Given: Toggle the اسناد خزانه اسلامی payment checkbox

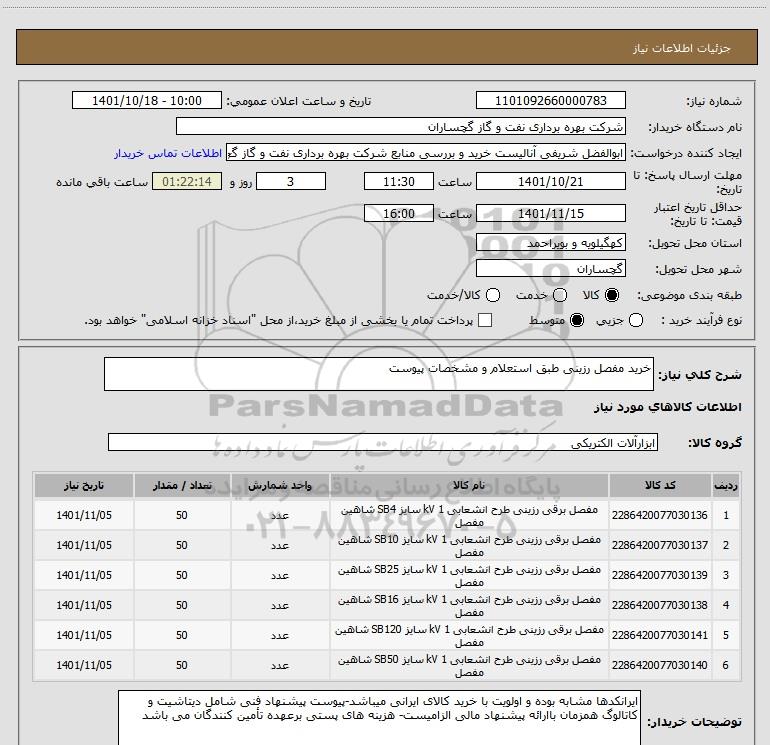Looking at the screenshot, I should coord(485,320).
